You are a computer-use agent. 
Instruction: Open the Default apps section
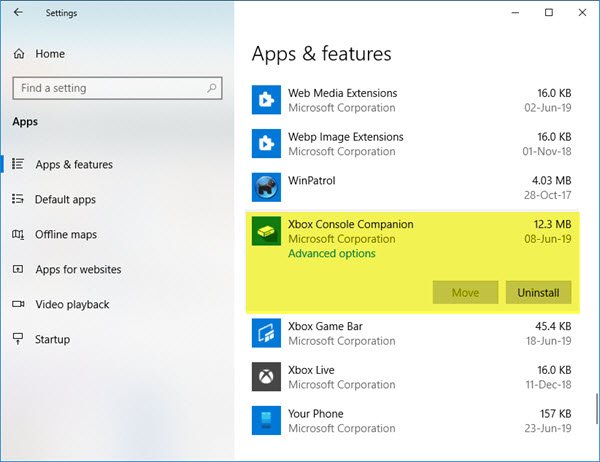[x=65, y=199]
